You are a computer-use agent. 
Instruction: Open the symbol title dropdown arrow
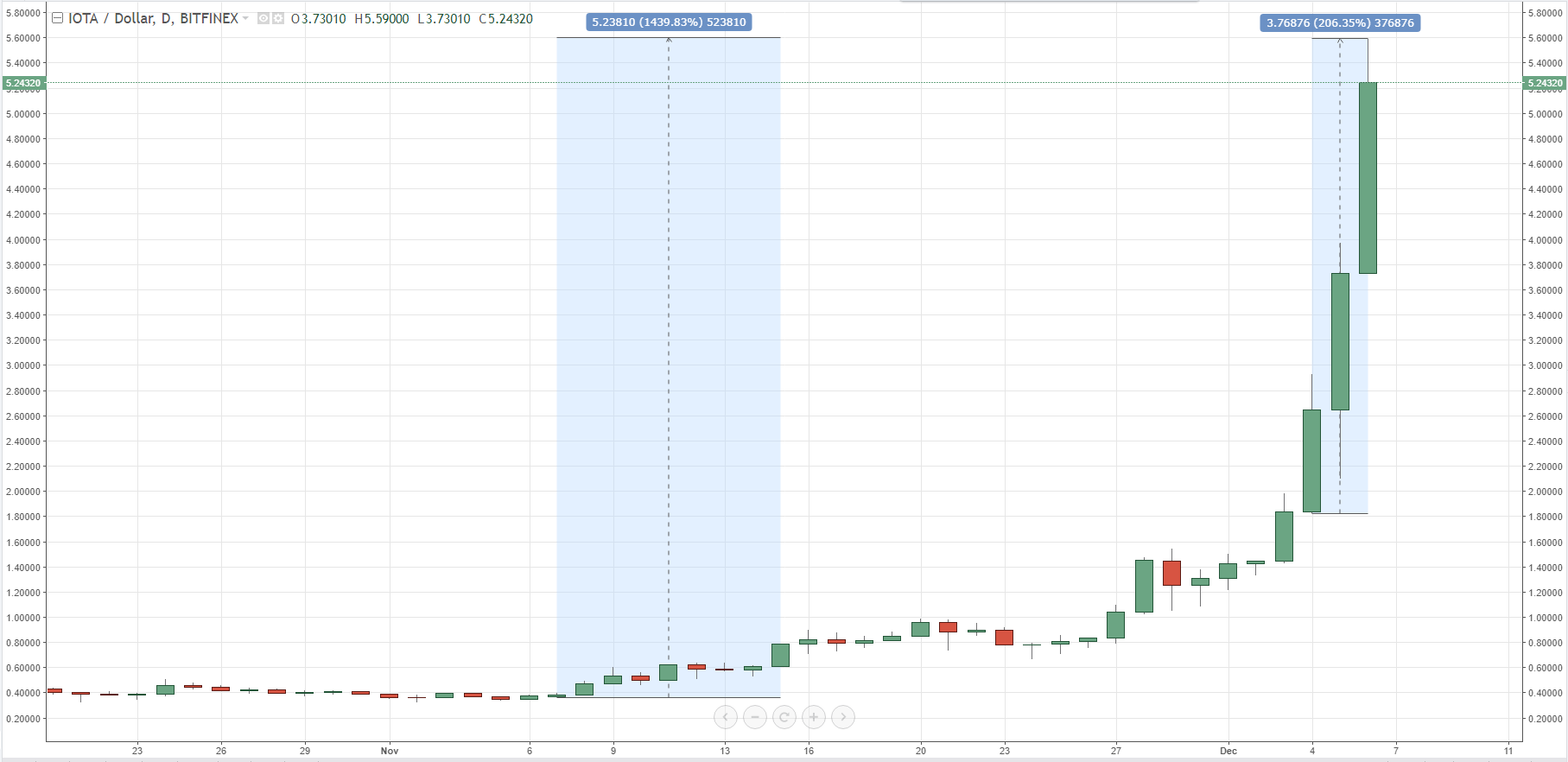245,18
